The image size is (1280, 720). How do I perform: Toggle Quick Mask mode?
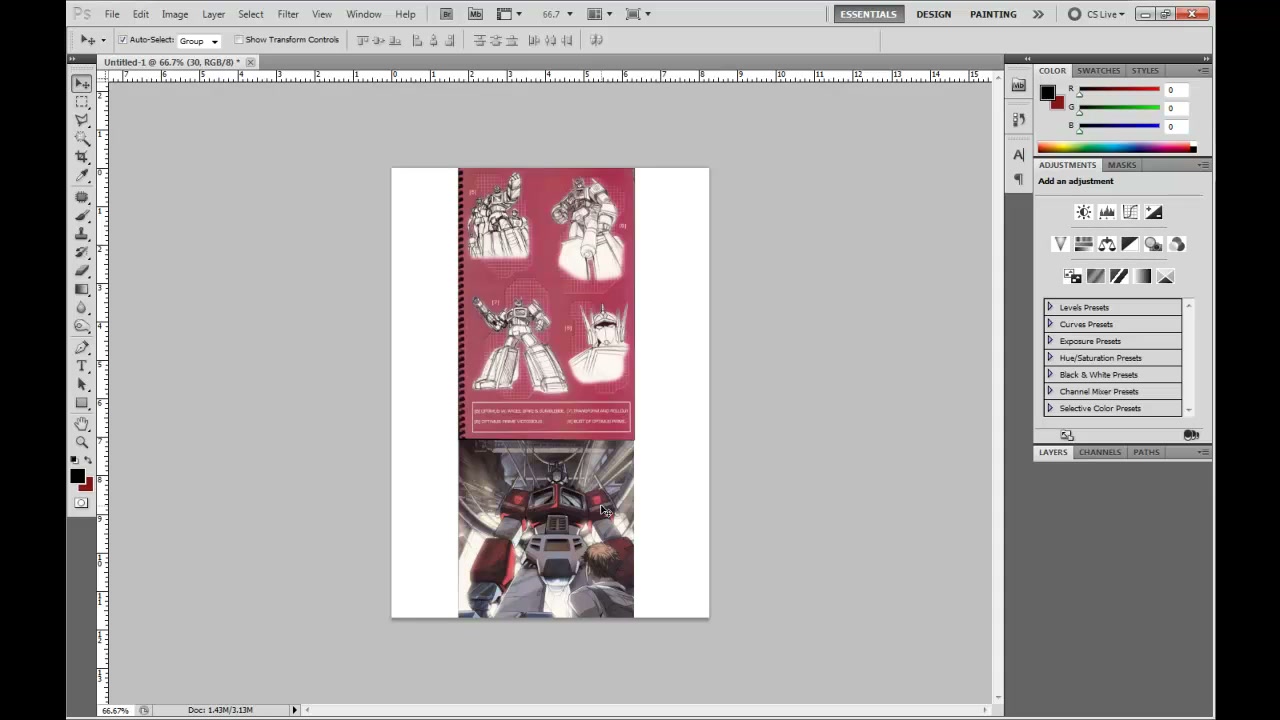[x=82, y=503]
